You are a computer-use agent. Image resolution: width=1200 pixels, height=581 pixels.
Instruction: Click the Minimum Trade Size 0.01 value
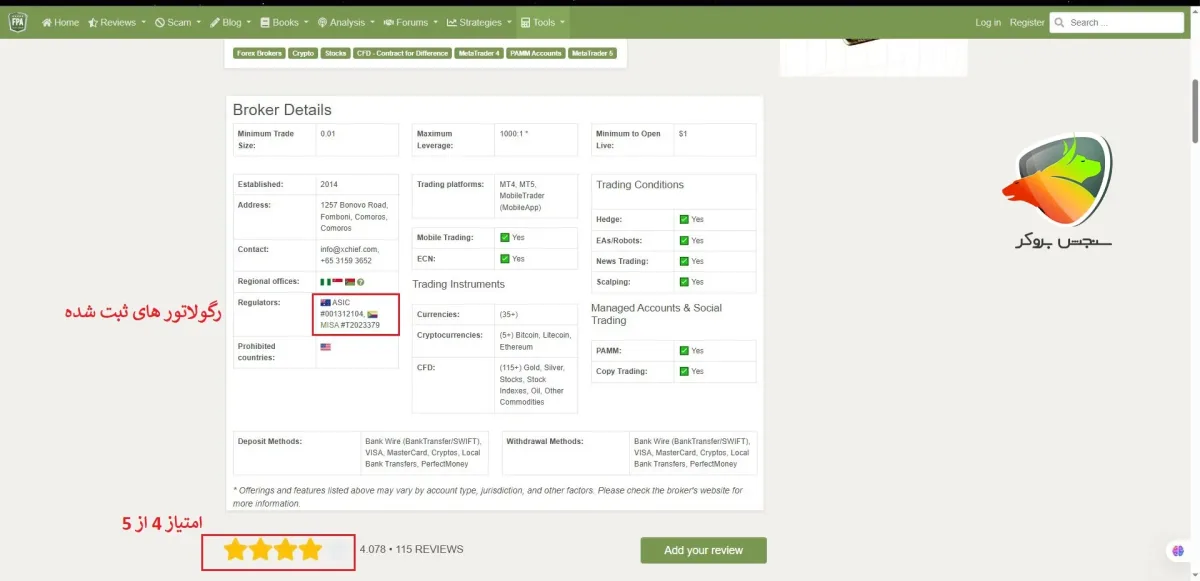(x=328, y=133)
